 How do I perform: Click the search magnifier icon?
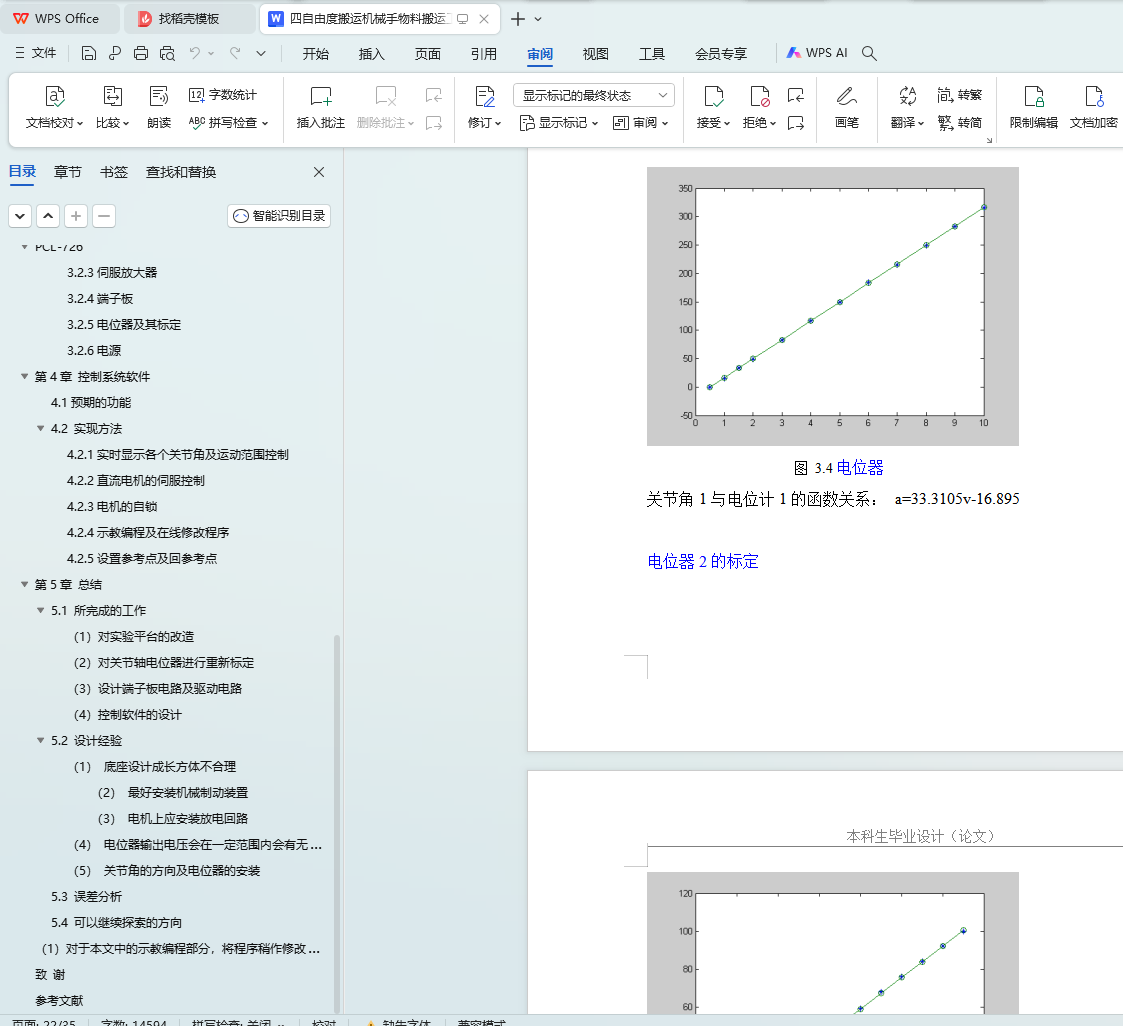click(869, 53)
